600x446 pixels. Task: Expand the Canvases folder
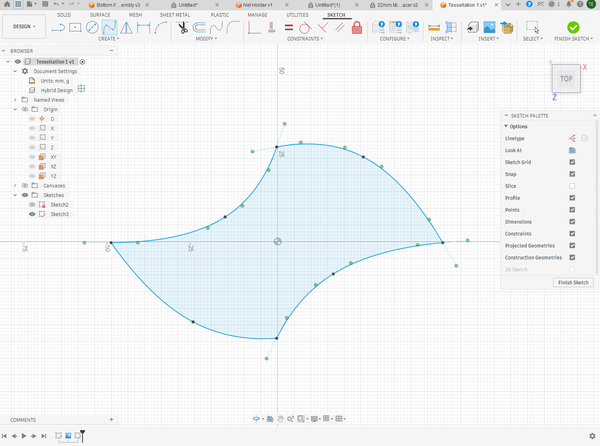tap(15, 186)
